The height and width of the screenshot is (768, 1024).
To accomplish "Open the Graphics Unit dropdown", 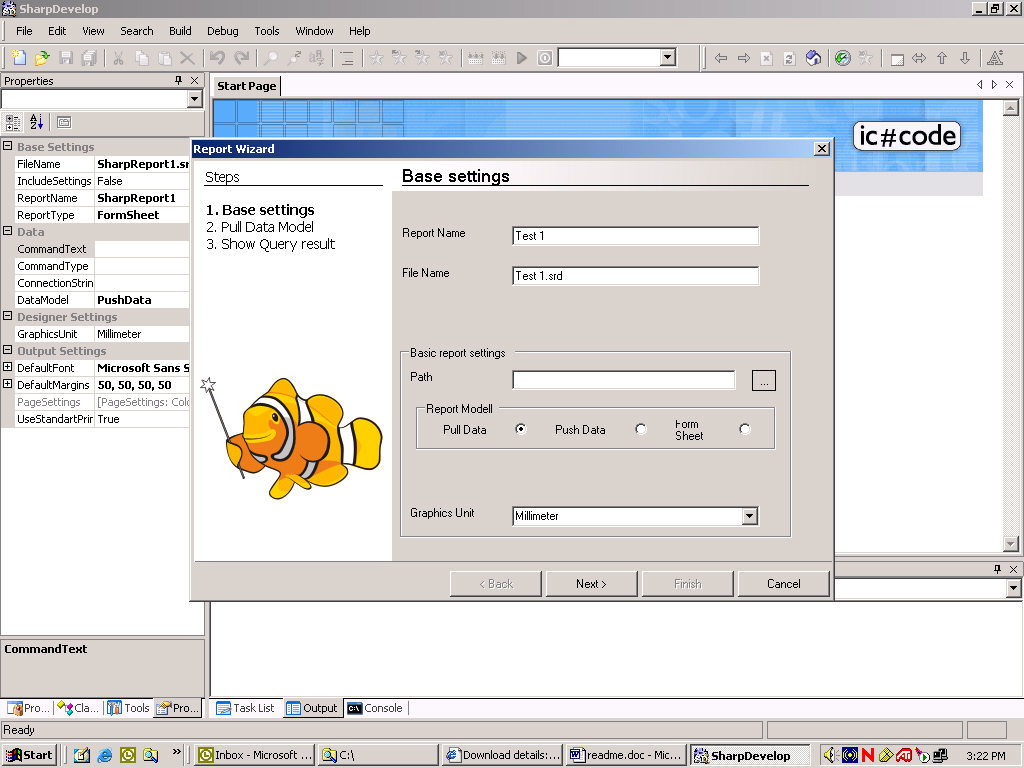I will [x=749, y=516].
